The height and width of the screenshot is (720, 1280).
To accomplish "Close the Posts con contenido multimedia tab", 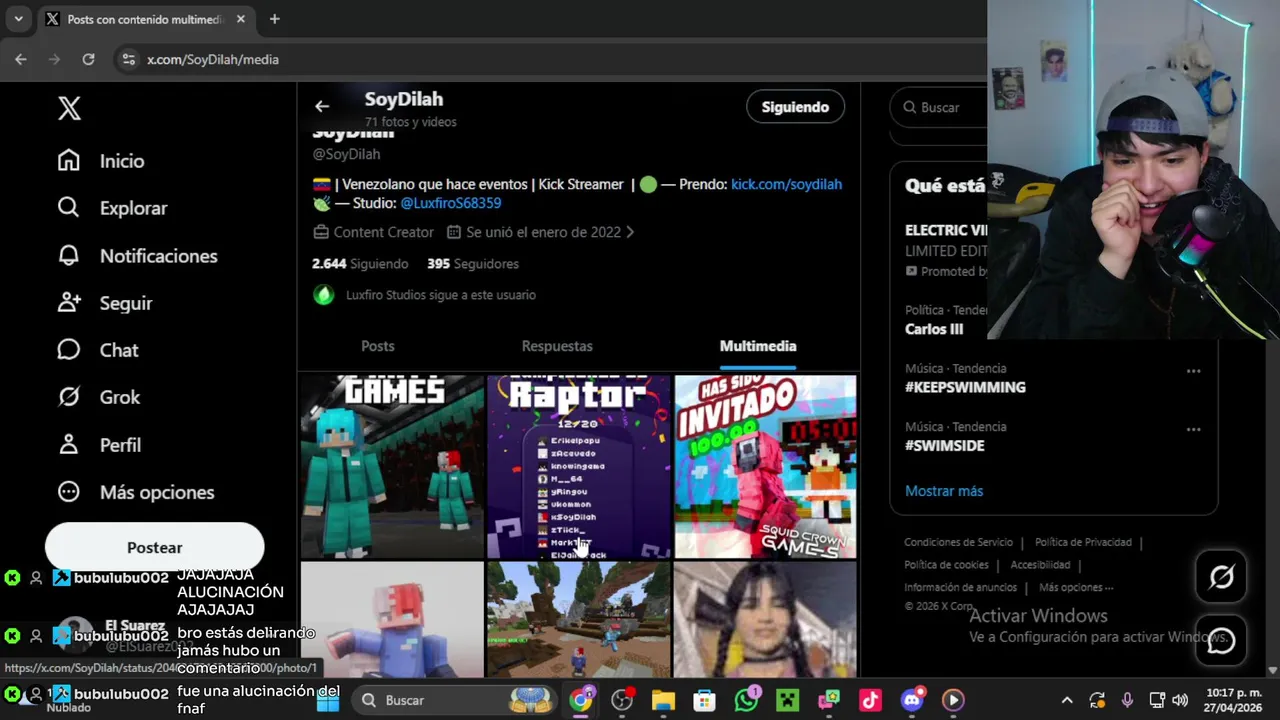I will coord(240,19).
